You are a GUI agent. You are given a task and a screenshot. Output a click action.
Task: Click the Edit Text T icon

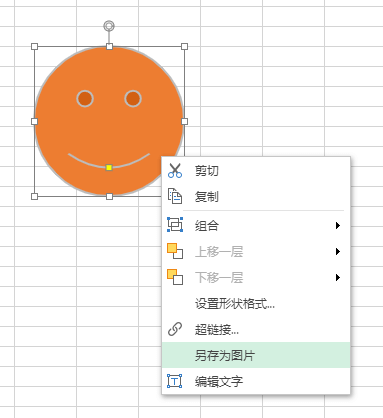click(175, 381)
